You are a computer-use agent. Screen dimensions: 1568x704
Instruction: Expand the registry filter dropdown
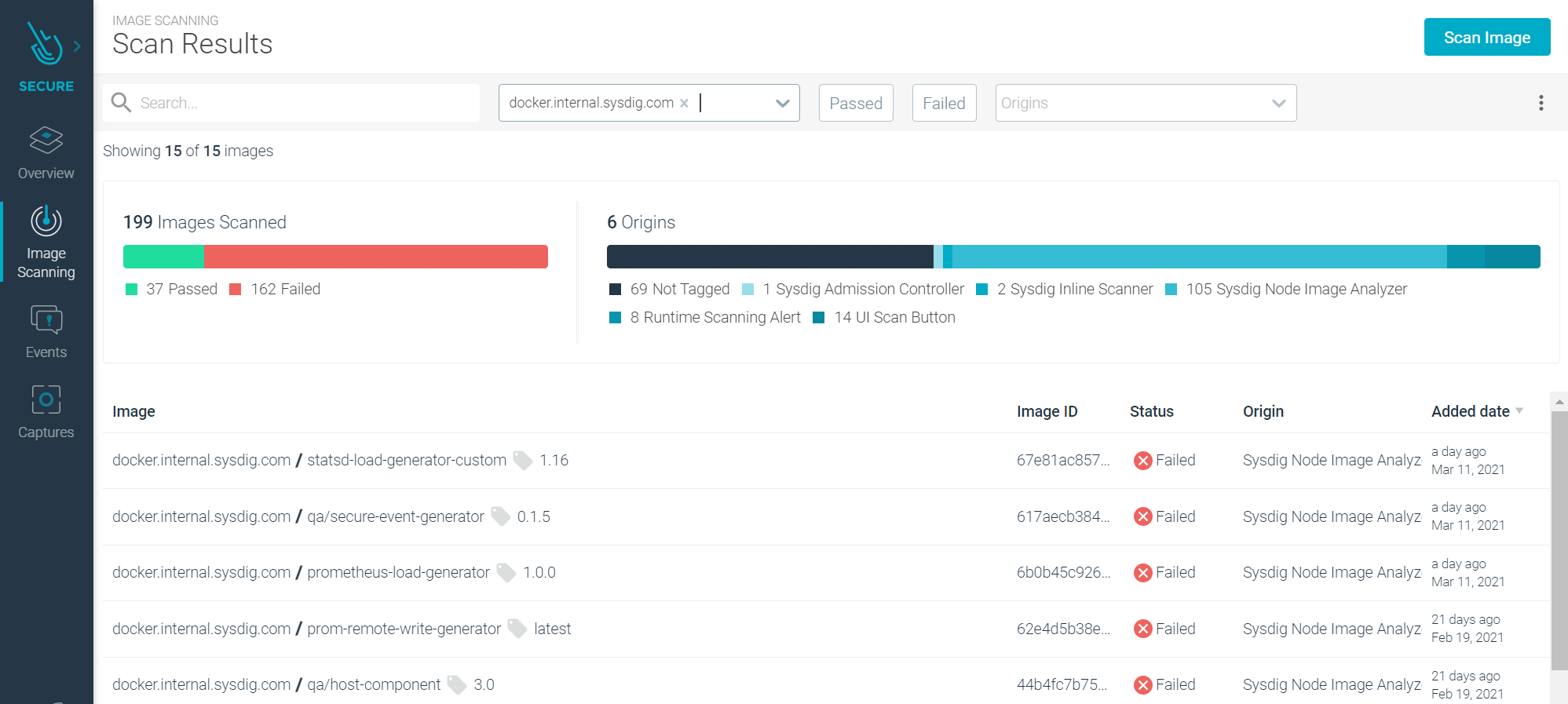point(782,103)
